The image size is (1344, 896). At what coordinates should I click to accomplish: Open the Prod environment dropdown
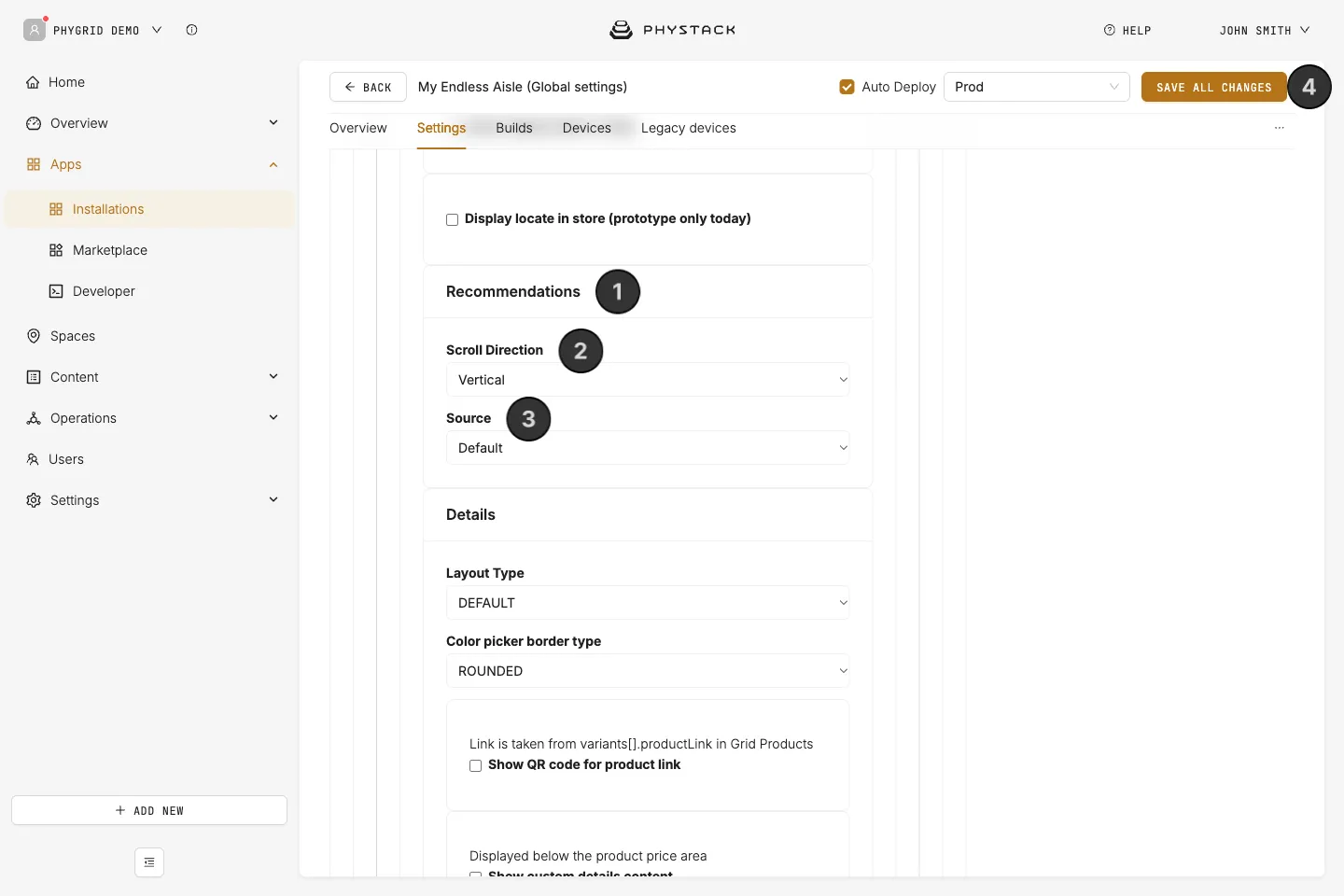click(x=1037, y=87)
